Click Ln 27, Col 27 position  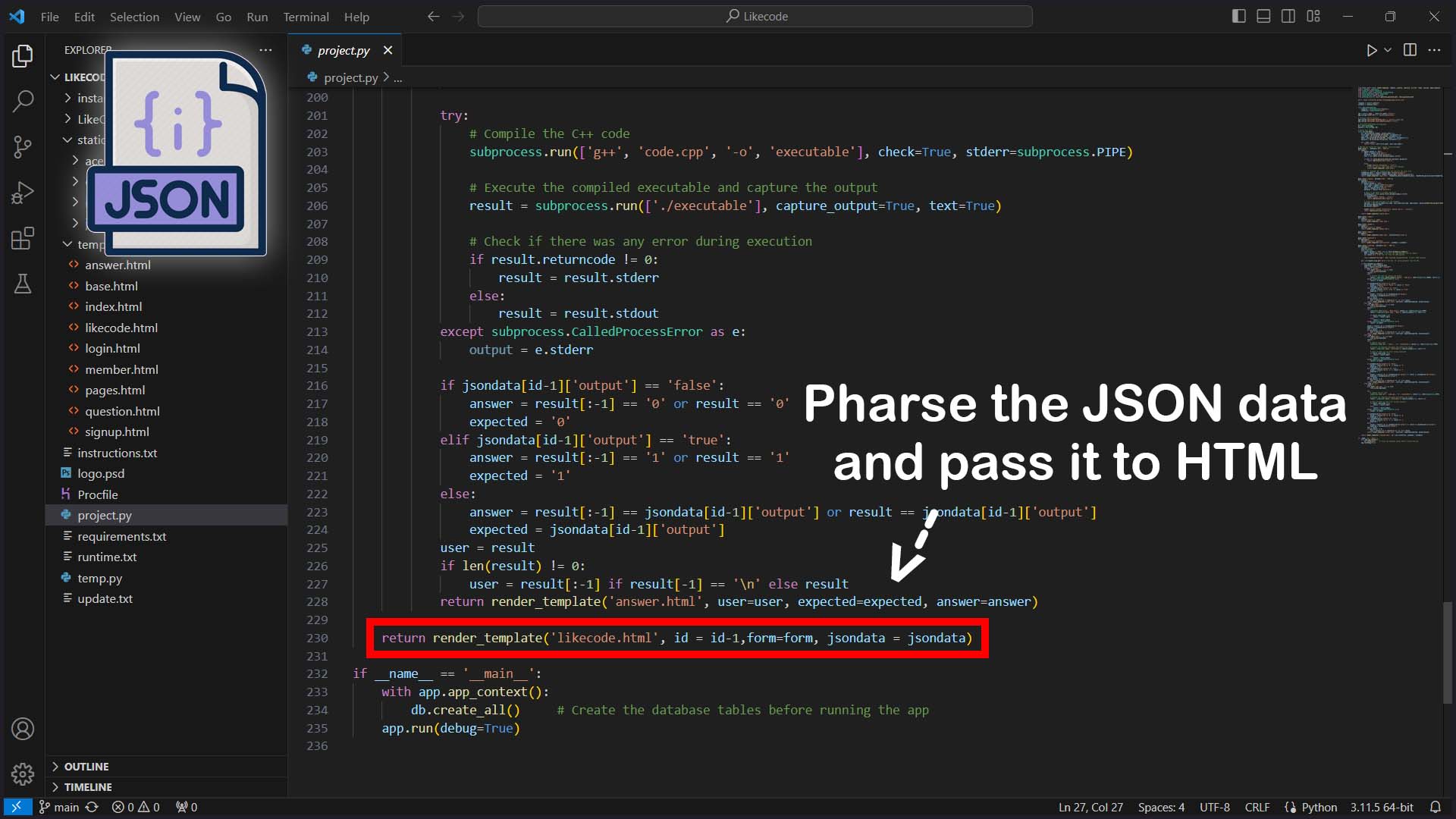(x=1090, y=807)
